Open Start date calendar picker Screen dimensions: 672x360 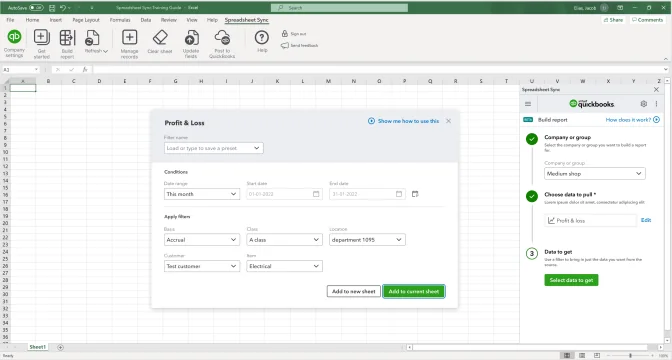pos(316,194)
